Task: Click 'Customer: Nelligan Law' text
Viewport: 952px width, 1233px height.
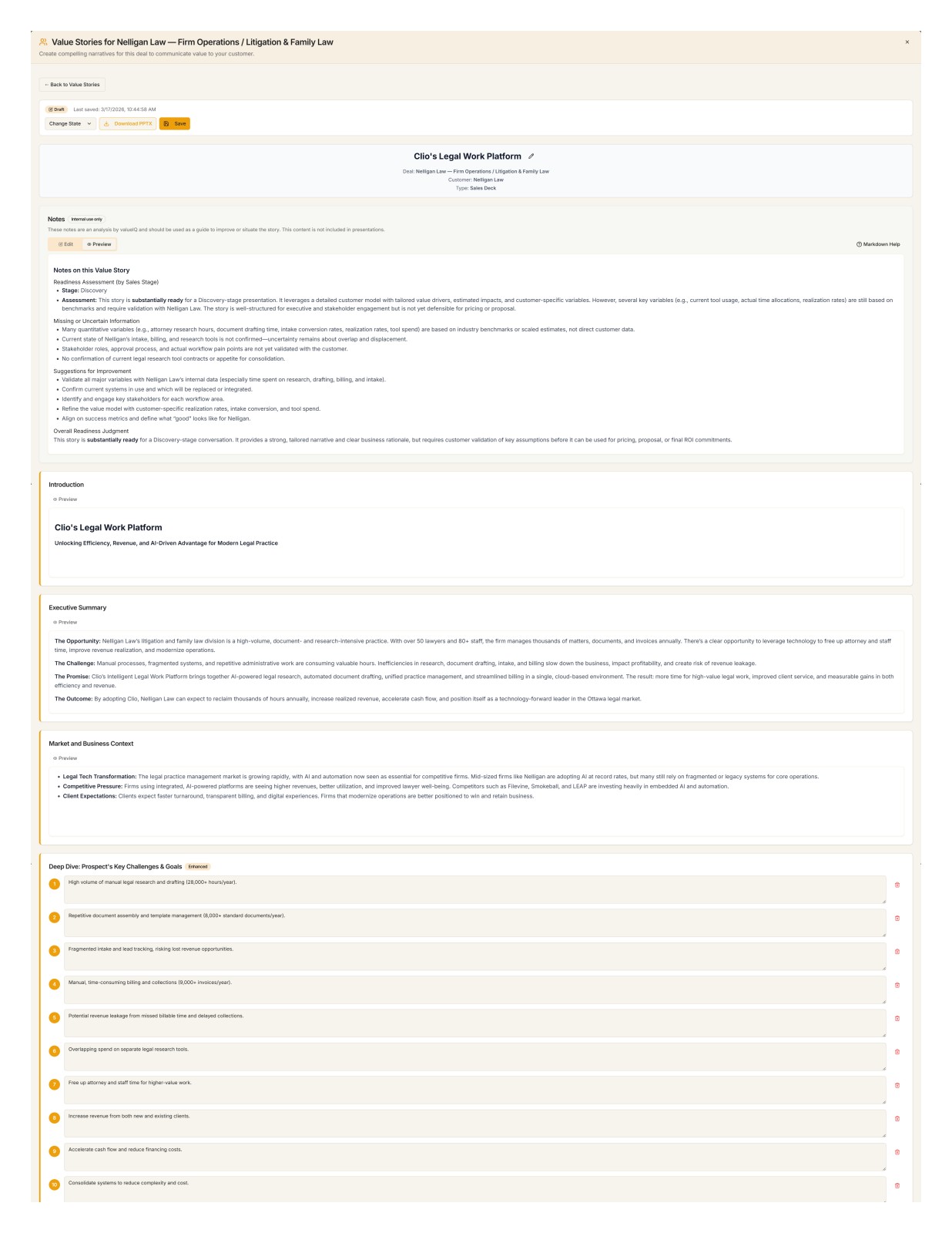Action: click(x=476, y=180)
